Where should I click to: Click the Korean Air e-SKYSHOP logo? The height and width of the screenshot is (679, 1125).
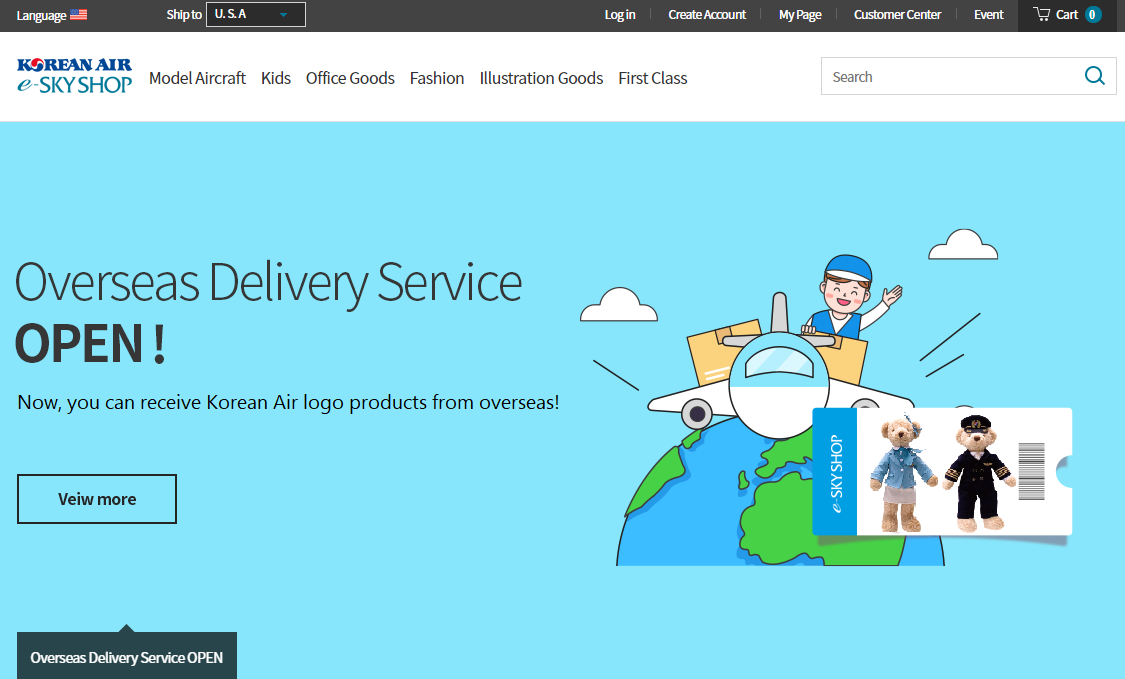(x=75, y=76)
